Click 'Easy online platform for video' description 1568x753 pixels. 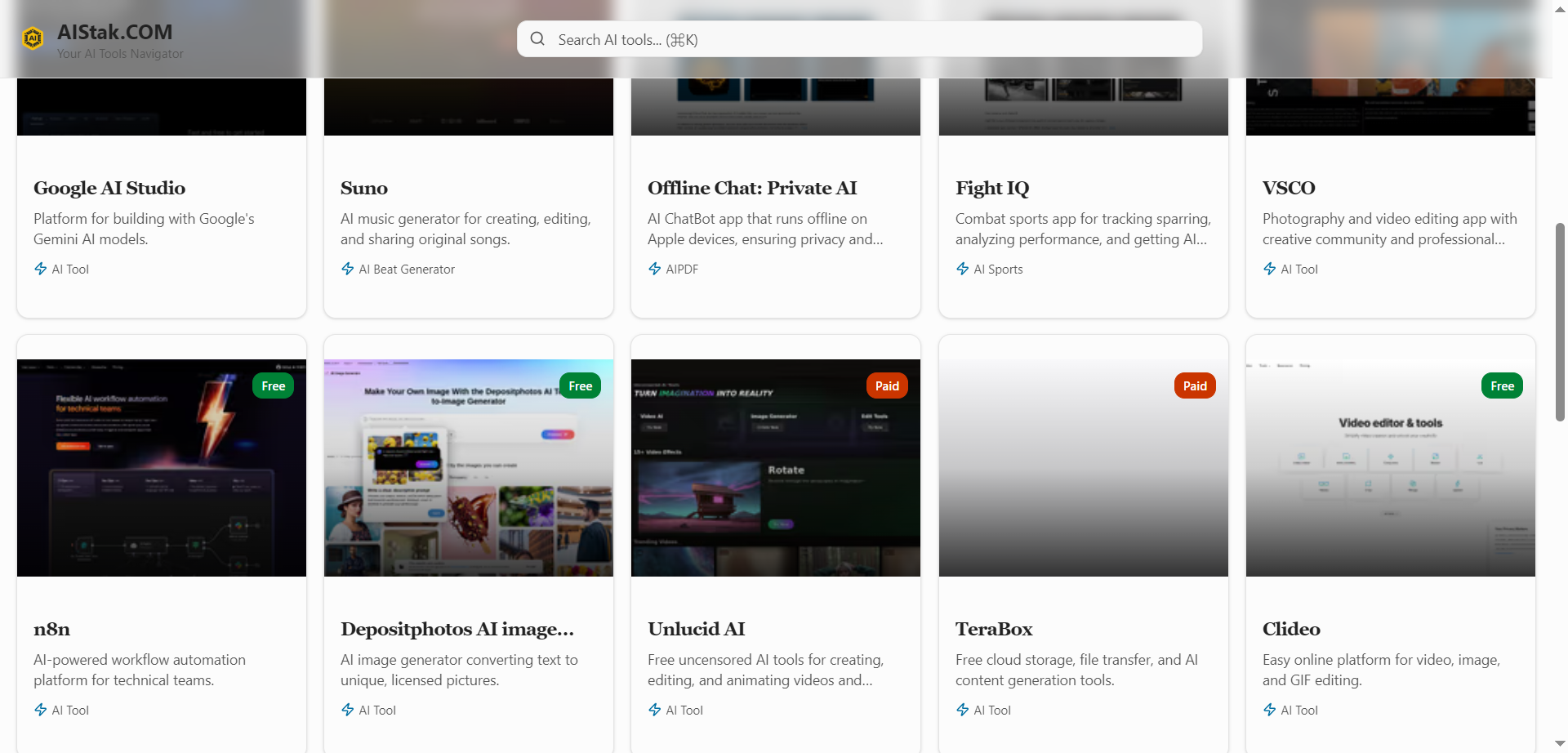pos(1381,670)
